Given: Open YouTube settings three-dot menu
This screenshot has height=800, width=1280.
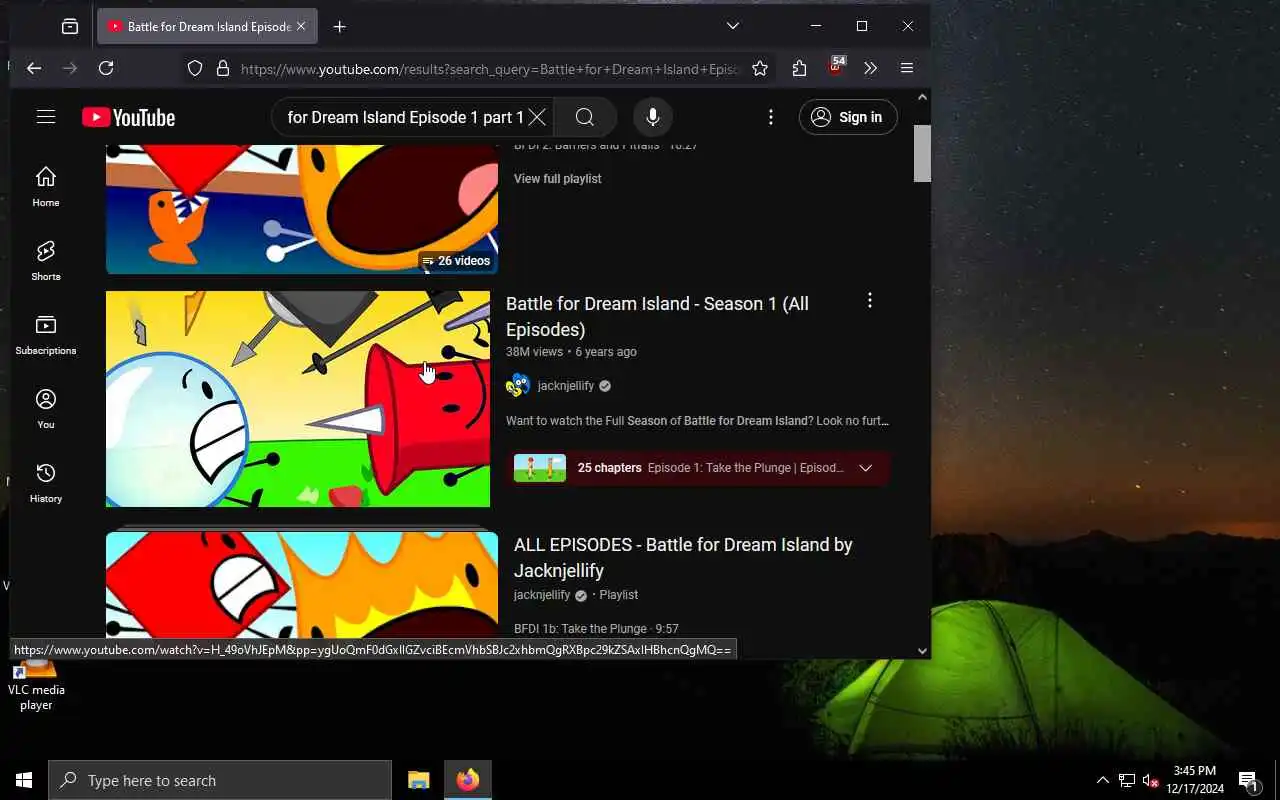Looking at the screenshot, I should tap(770, 117).
